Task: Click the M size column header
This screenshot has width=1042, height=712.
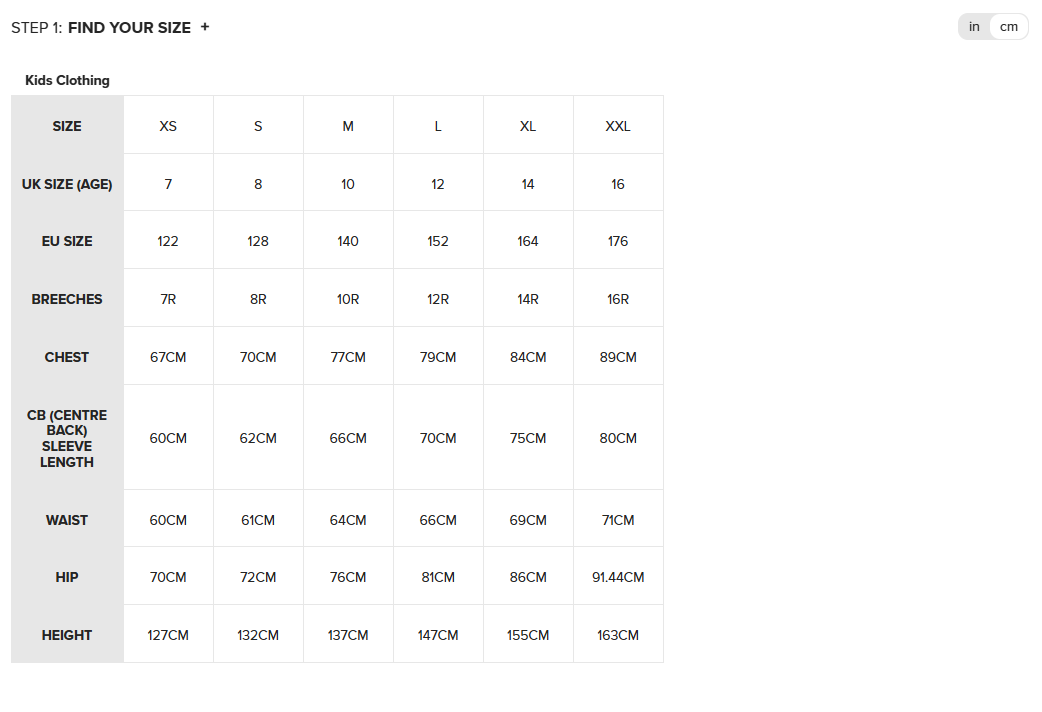Action: click(348, 126)
